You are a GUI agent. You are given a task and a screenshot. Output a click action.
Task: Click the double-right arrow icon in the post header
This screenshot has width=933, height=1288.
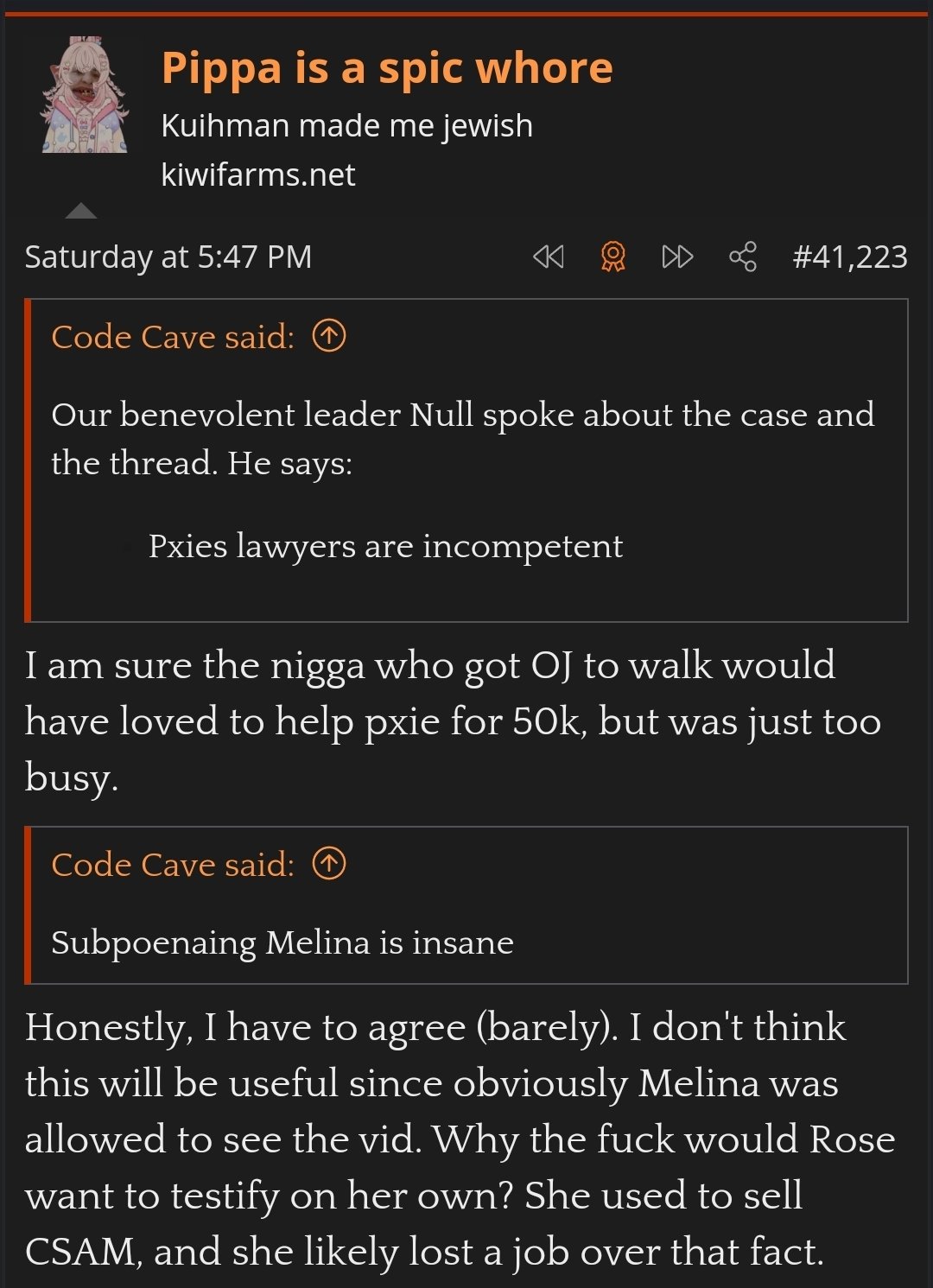click(677, 257)
